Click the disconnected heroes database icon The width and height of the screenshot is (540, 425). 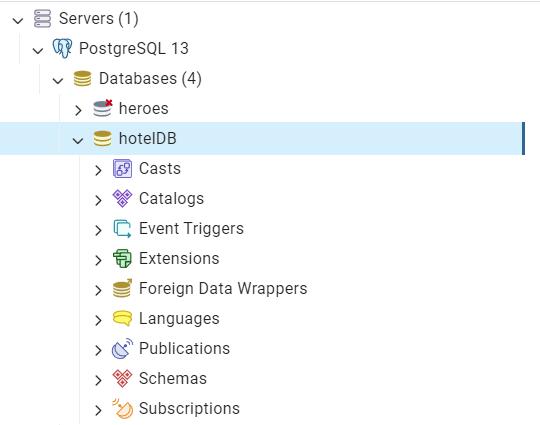coord(103,108)
